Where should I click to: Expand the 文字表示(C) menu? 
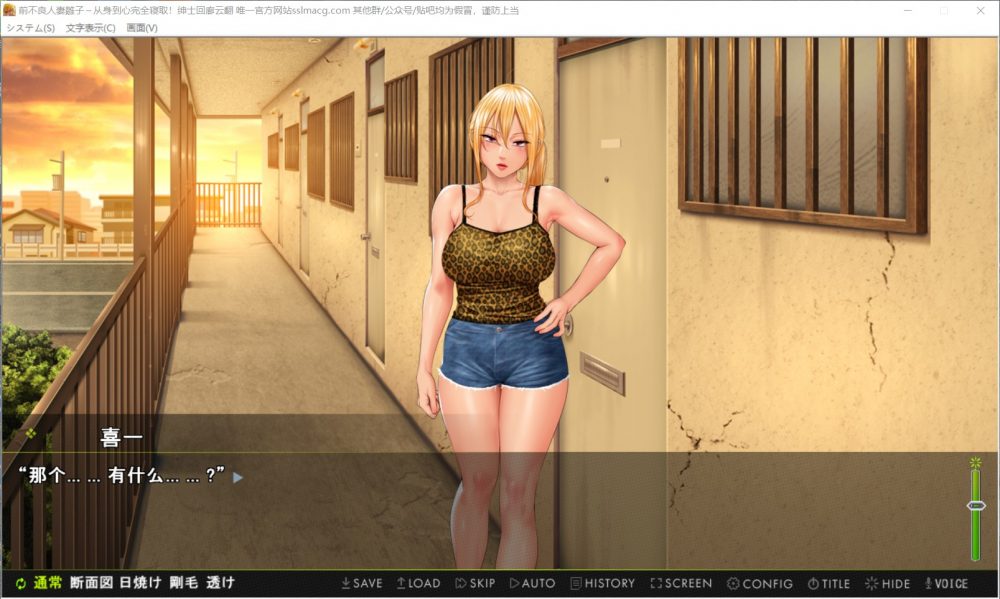[x=90, y=28]
